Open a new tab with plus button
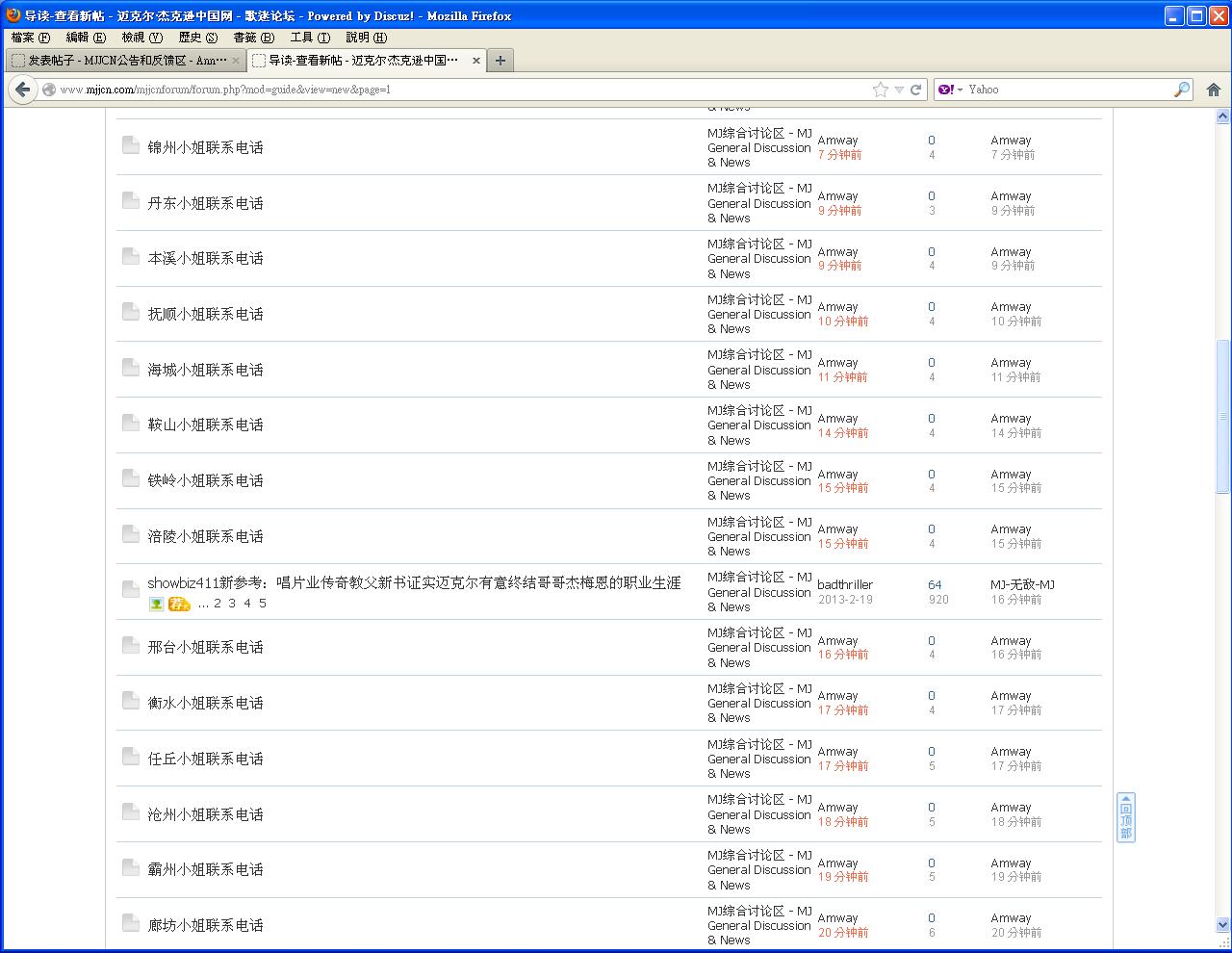Screen dimensions: 1232x953 coord(500,61)
